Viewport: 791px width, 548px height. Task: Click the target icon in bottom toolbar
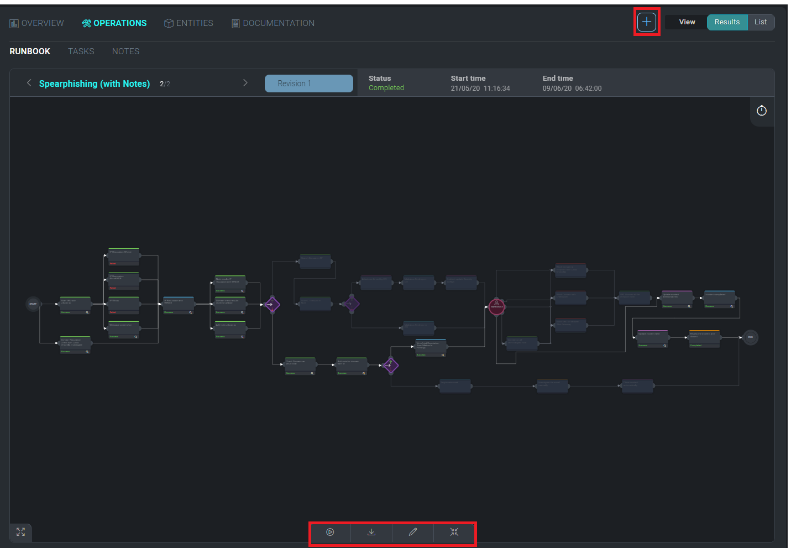(x=330, y=532)
